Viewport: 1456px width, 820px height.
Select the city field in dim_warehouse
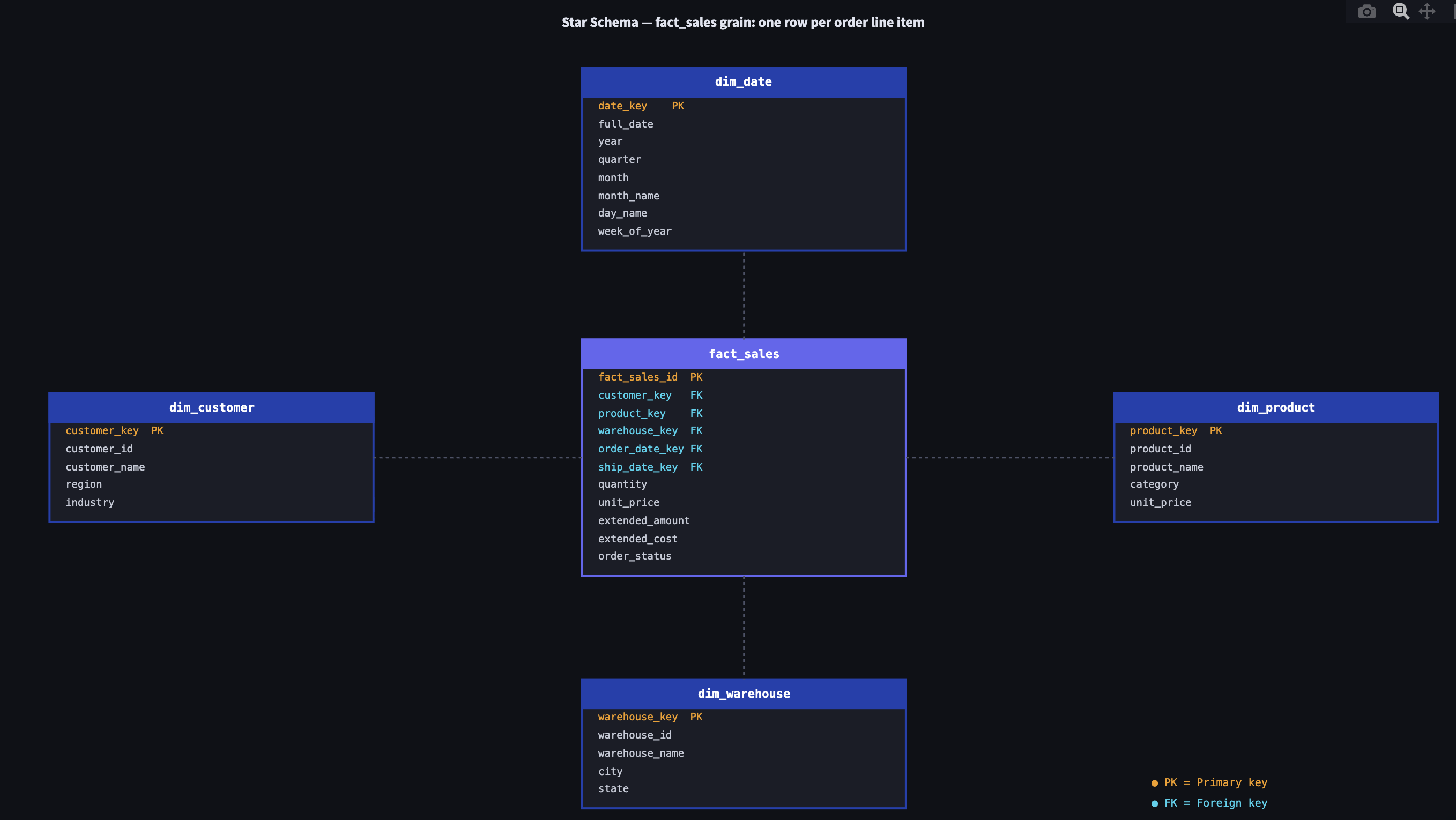point(610,771)
